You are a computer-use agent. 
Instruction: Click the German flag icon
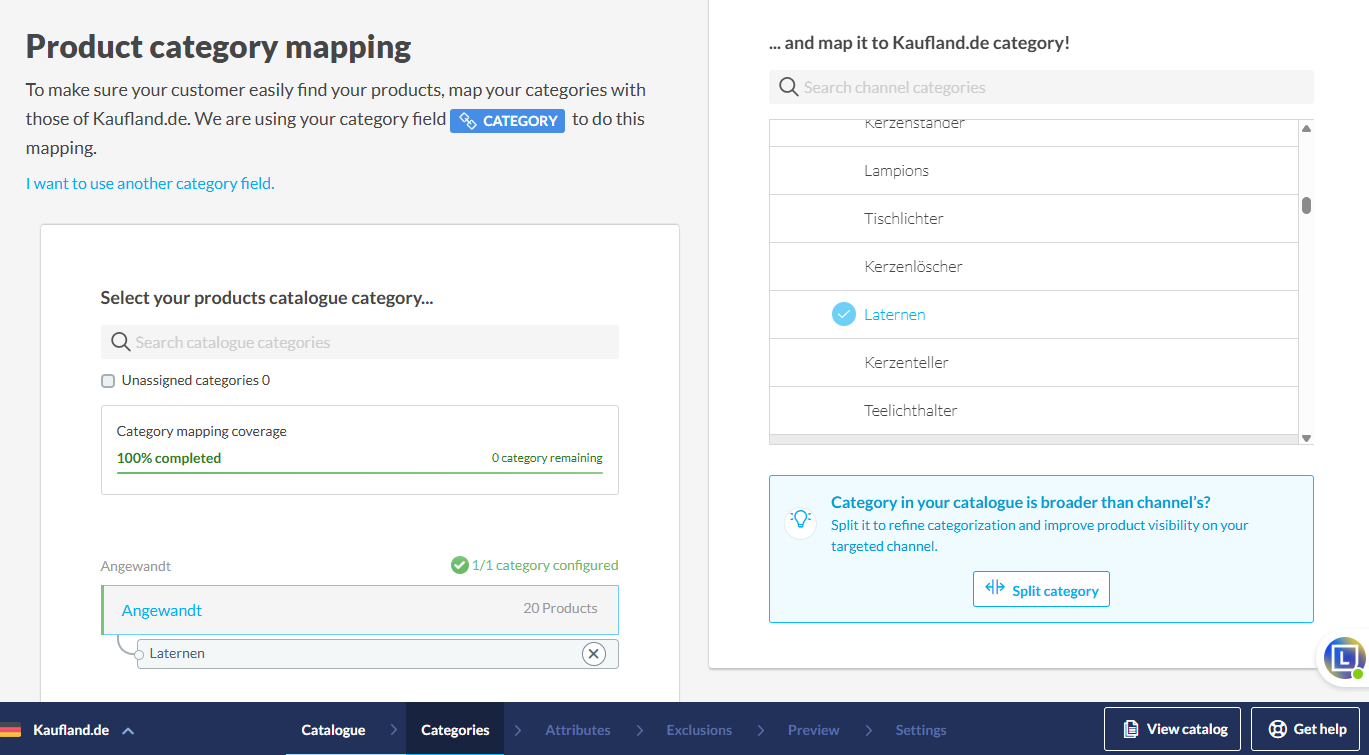coord(11,730)
